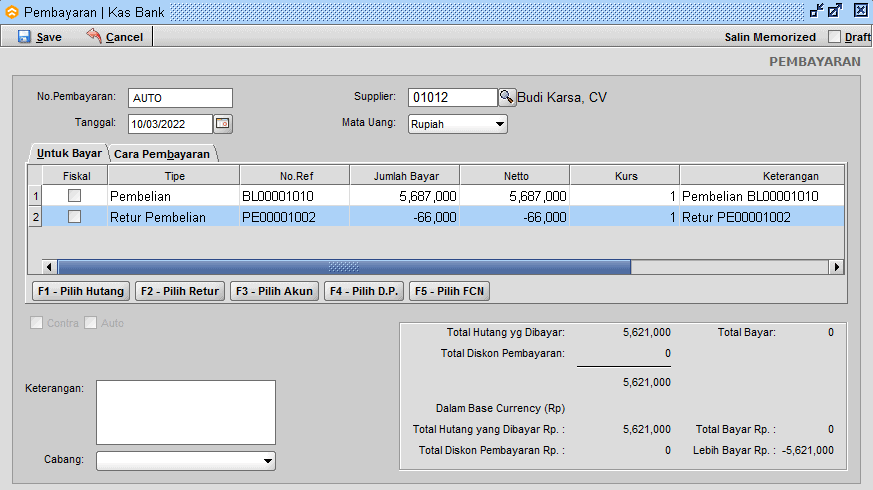Click the Tipe column header
The height and width of the screenshot is (490, 873).
click(x=174, y=176)
